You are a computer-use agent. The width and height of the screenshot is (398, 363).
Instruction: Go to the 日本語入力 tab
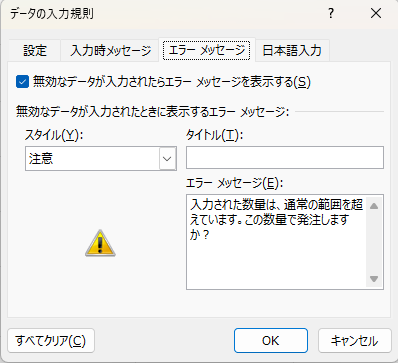(292, 50)
